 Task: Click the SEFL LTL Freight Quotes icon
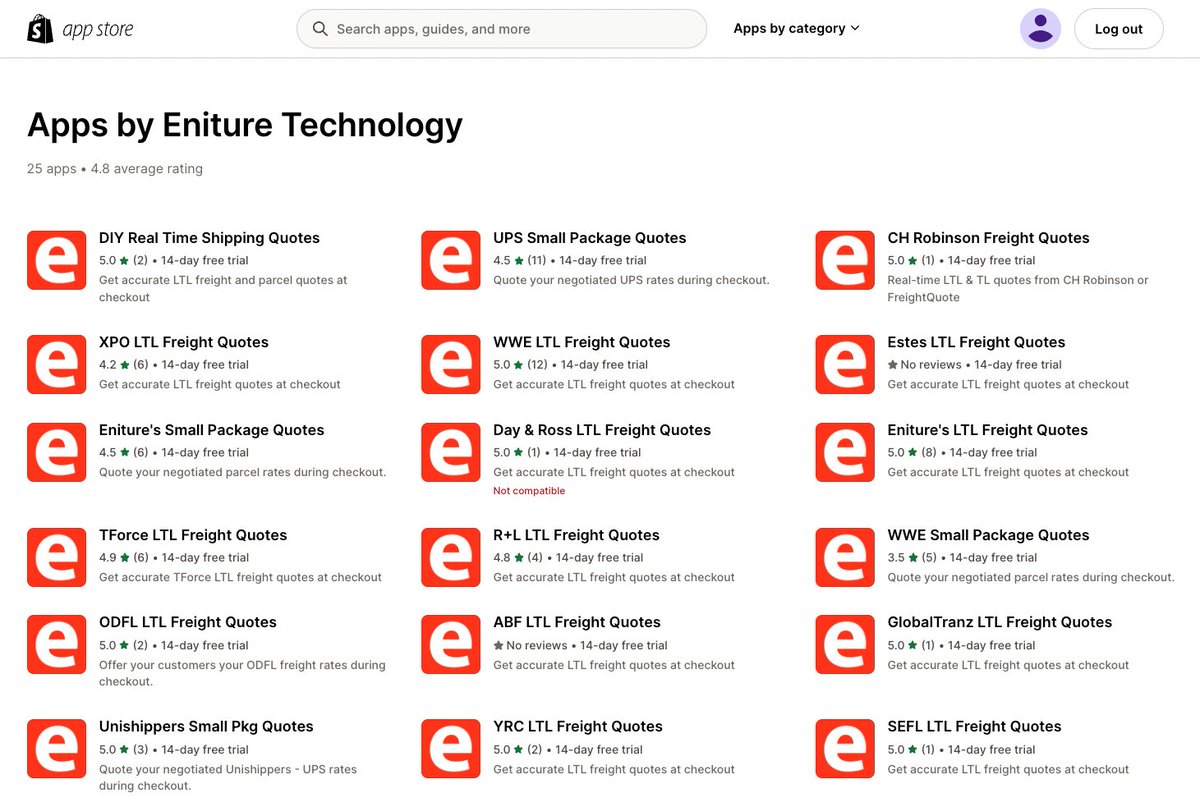click(845, 749)
